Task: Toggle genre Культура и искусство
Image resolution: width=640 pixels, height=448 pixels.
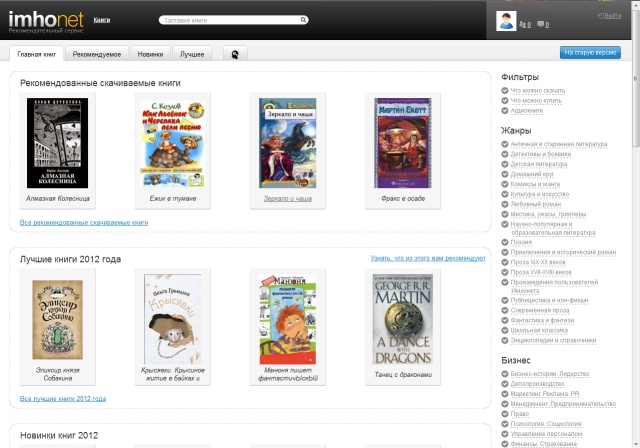Action: pyautogui.click(x=535, y=194)
